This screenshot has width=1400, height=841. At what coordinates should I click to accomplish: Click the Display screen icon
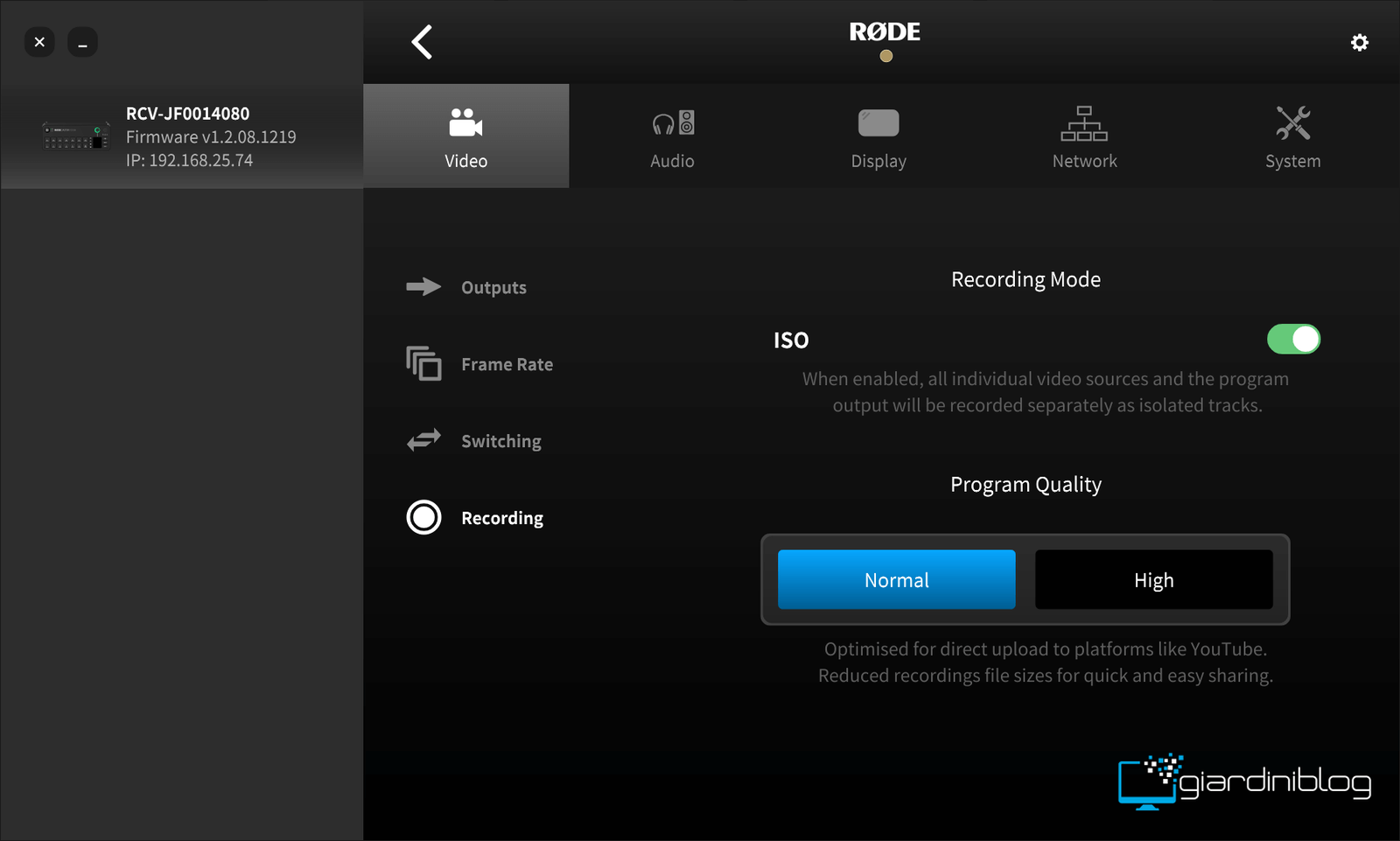click(878, 123)
